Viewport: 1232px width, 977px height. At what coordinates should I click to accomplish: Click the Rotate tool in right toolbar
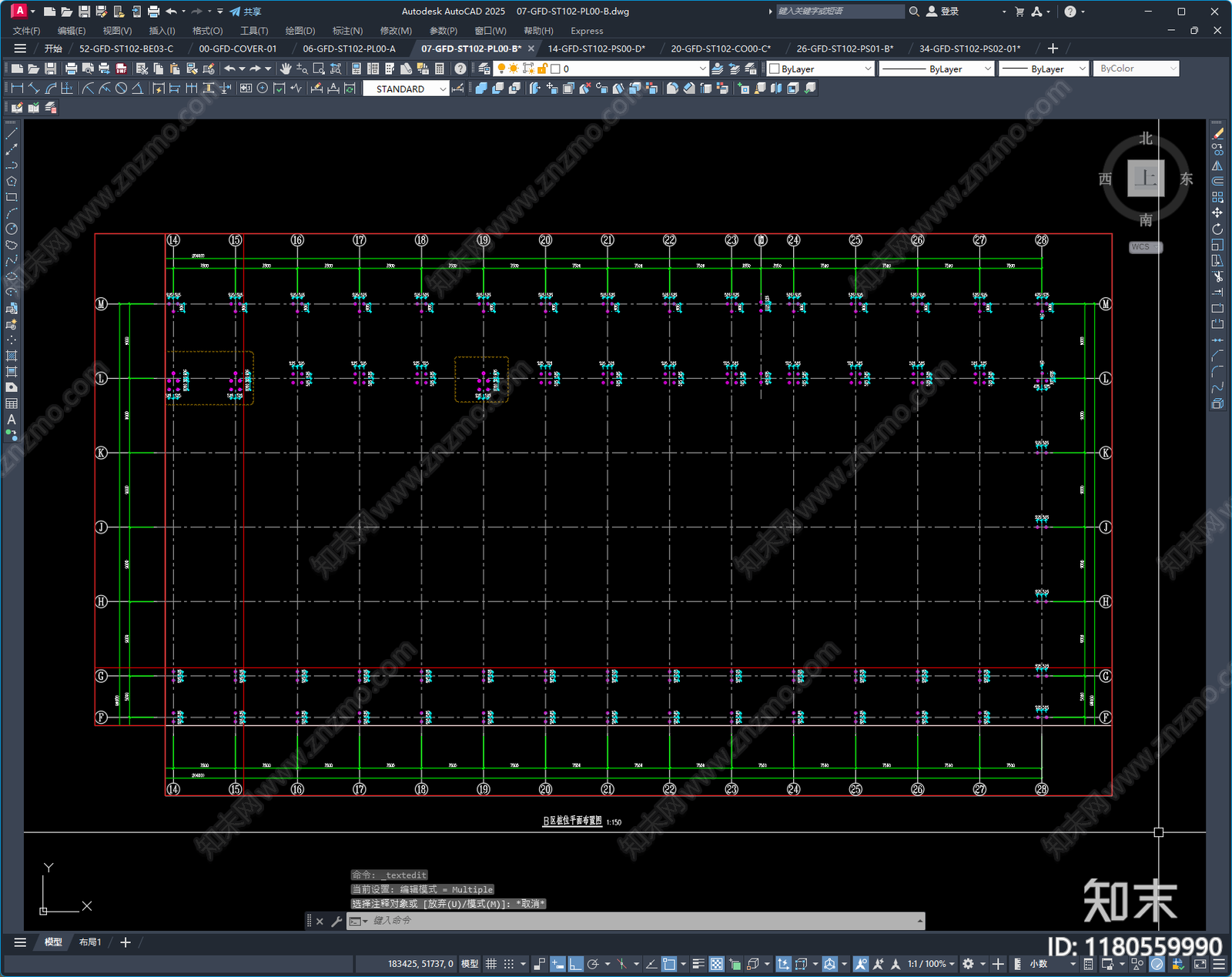point(1217,229)
